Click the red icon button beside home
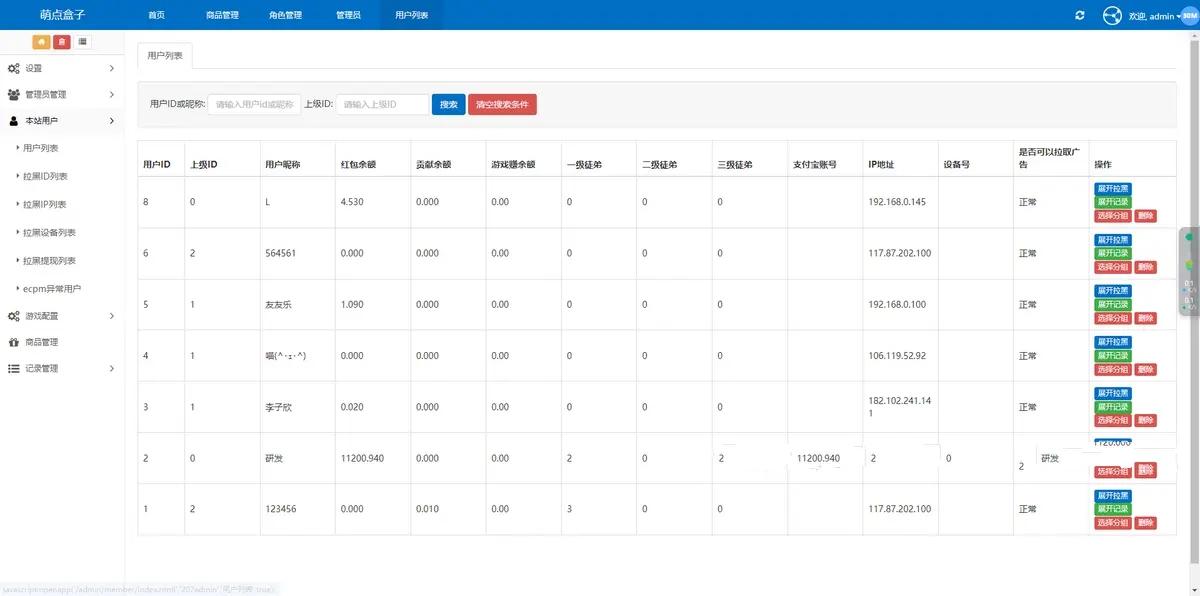This screenshot has width=1200, height=596. pyautogui.click(x=61, y=41)
